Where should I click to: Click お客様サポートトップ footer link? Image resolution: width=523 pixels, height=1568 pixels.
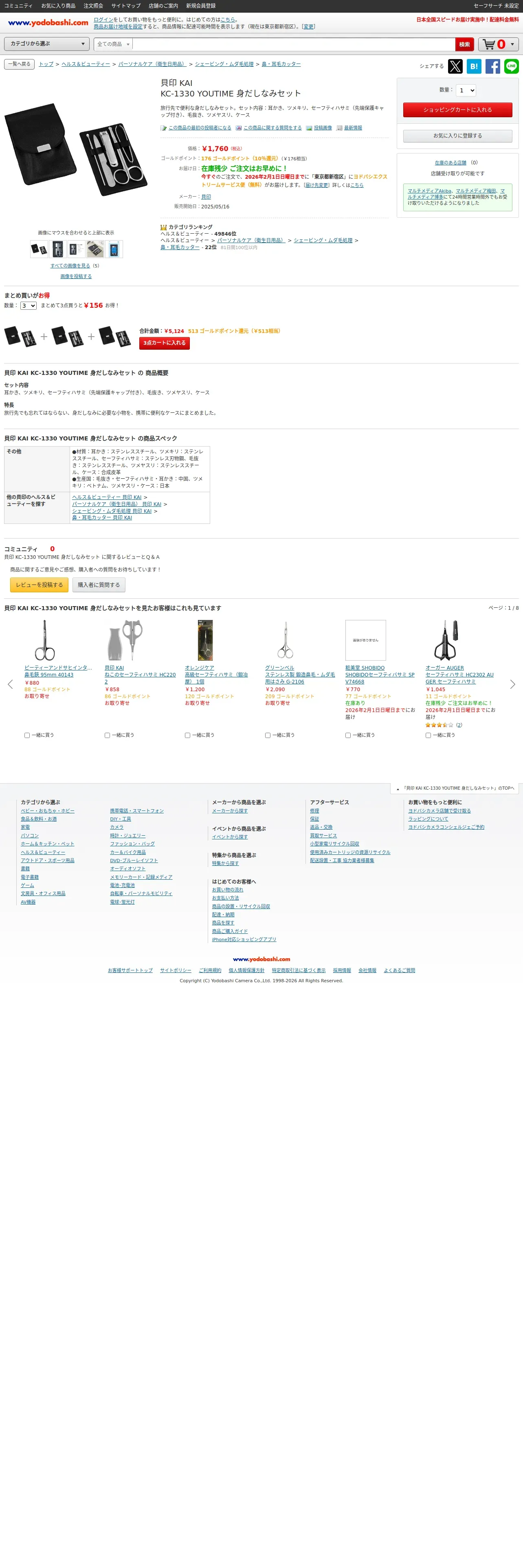click(x=130, y=970)
